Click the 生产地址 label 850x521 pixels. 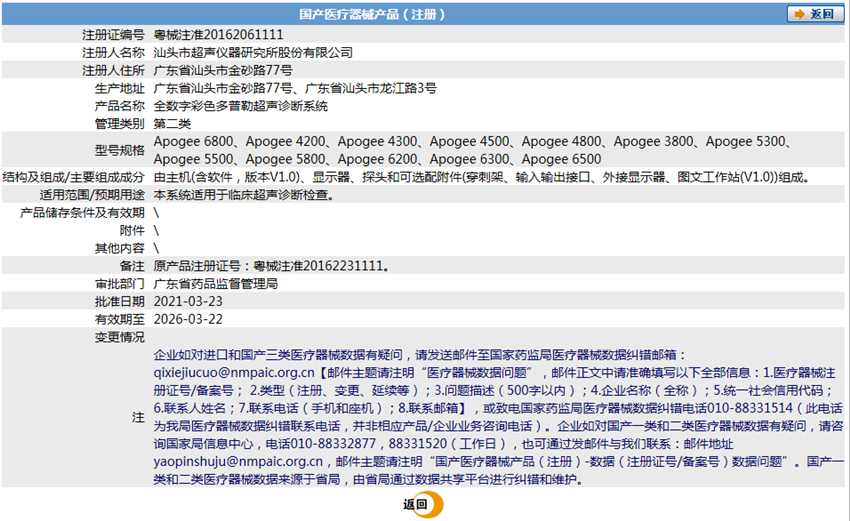119,88
